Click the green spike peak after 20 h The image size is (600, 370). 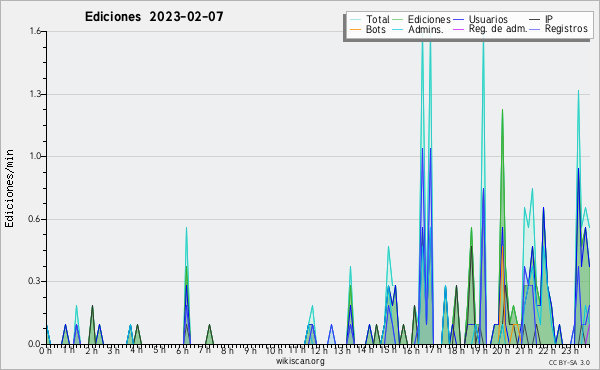pyautogui.click(x=502, y=110)
